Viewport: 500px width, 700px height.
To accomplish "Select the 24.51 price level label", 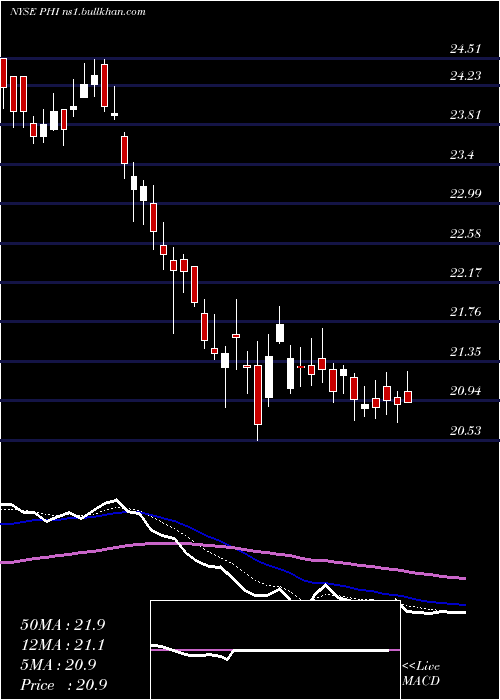I will [466, 49].
